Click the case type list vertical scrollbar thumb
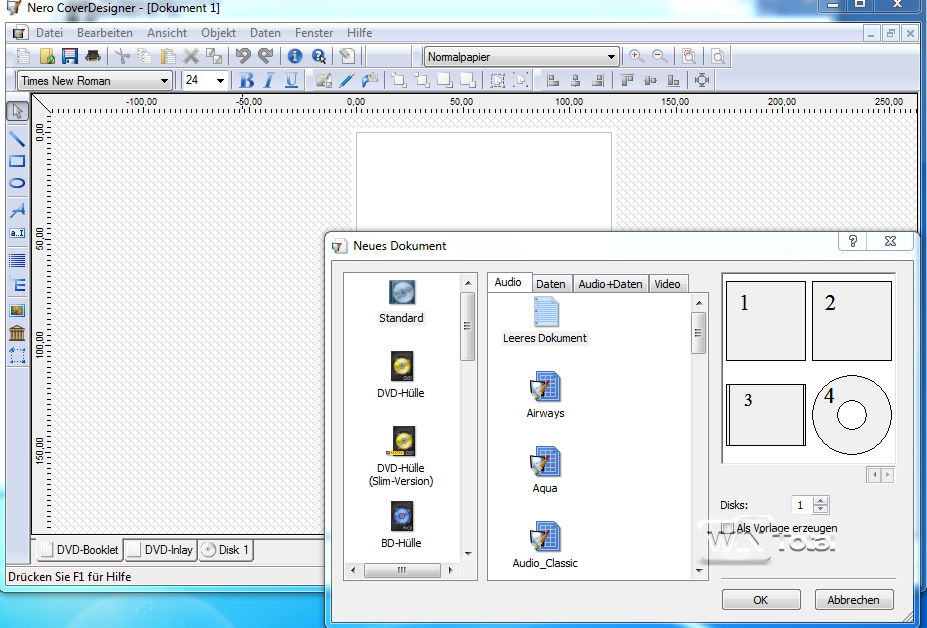Viewport: 927px width, 628px height. pos(467,326)
